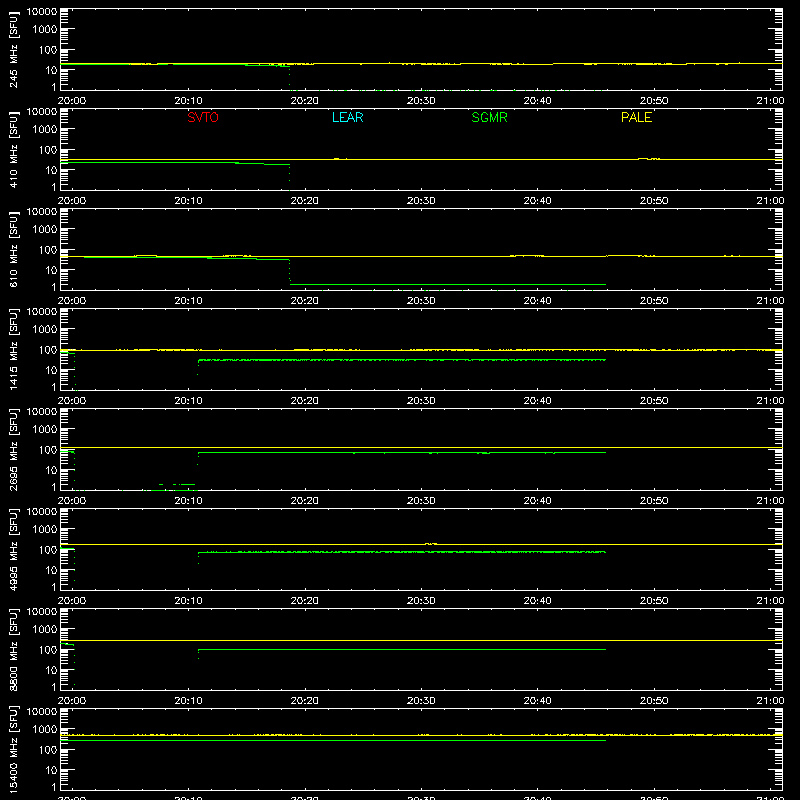This screenshot has height=800, width=800.
Task: Click the 20:50 time label under the 2695 MHz plot
Action: 654,501
